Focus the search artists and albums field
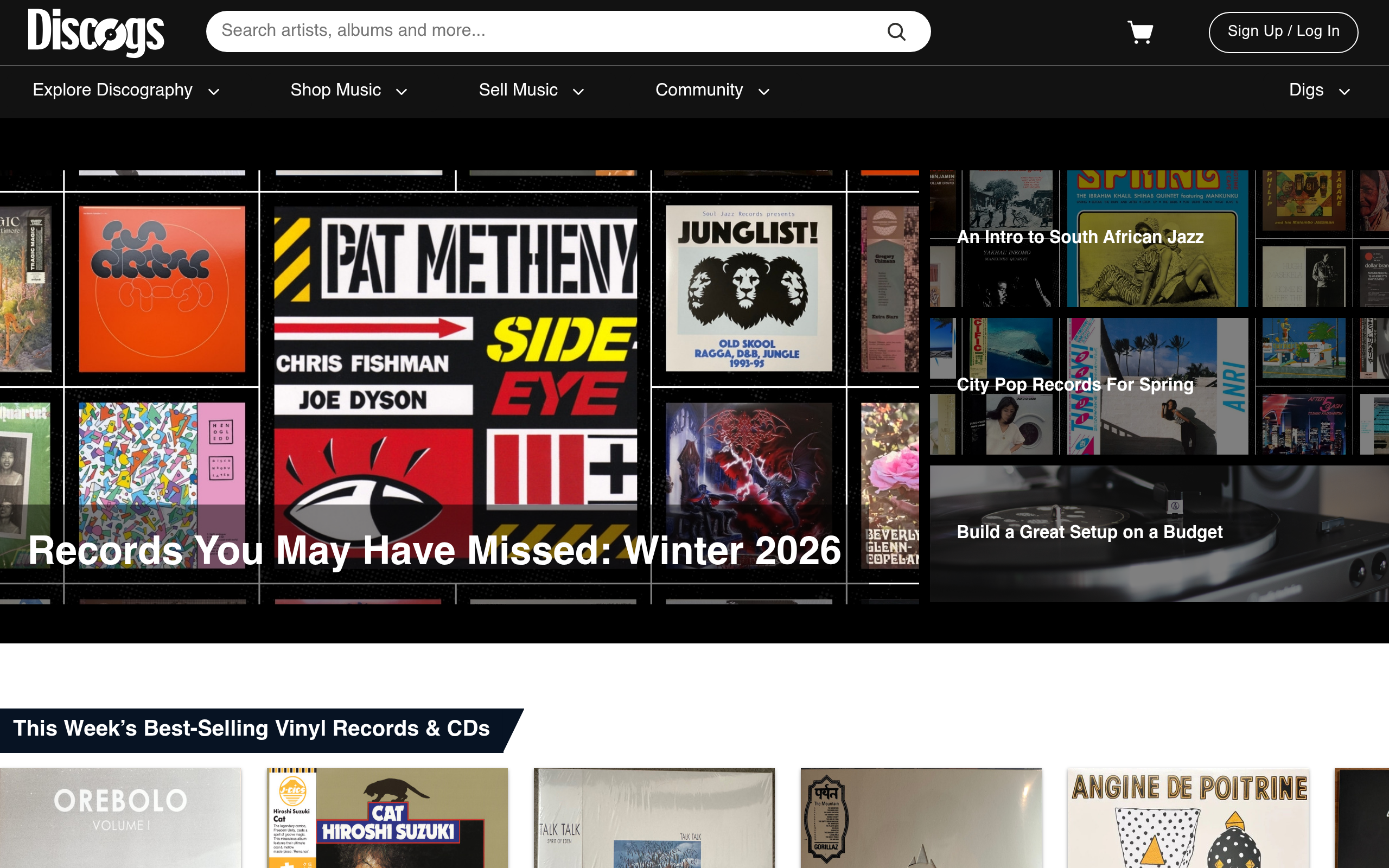Image resolution: width=1389 pixels, height=868 pixels. pos(568,31)
